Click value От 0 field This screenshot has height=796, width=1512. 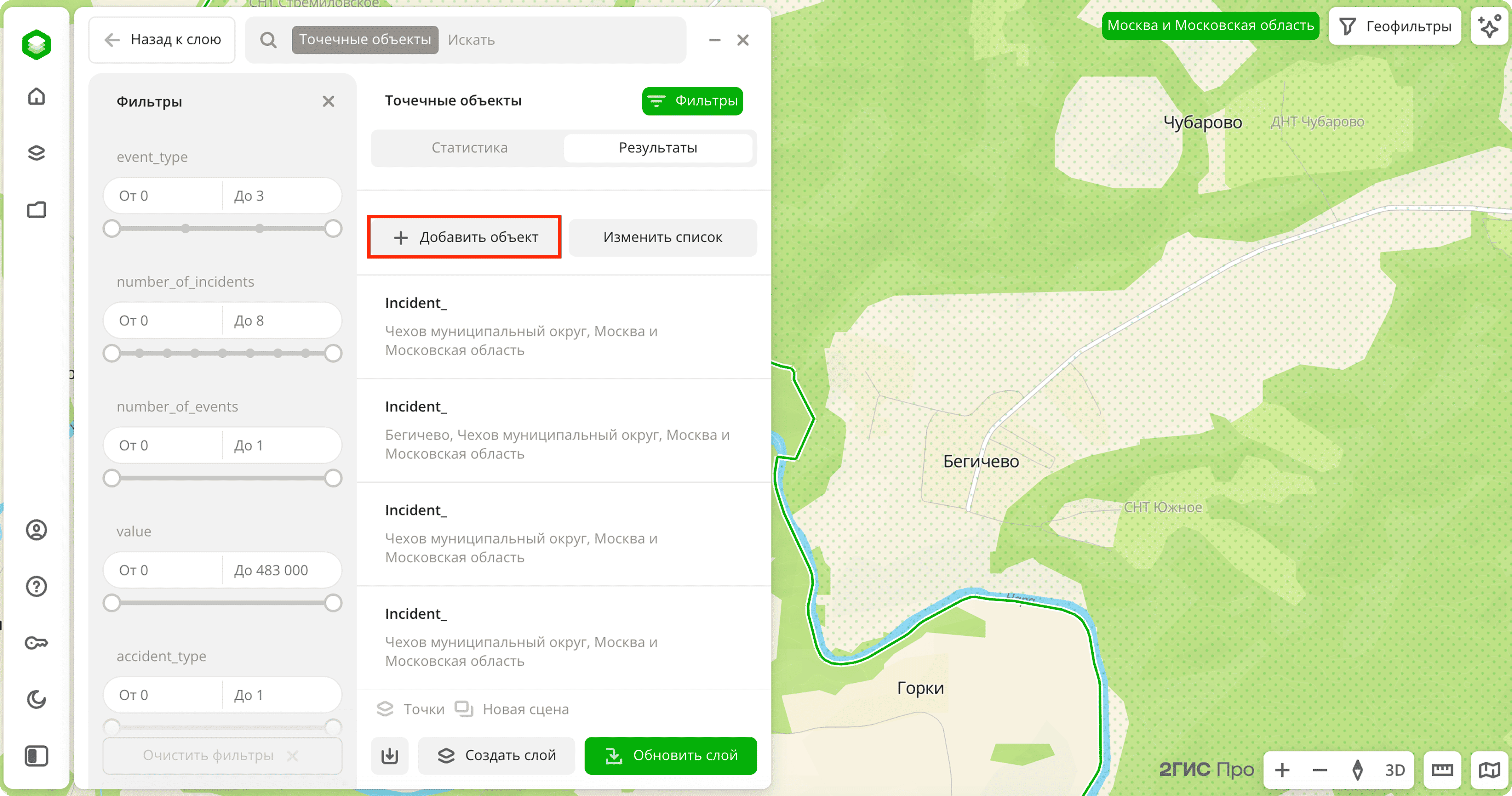(x=163, y=570)
